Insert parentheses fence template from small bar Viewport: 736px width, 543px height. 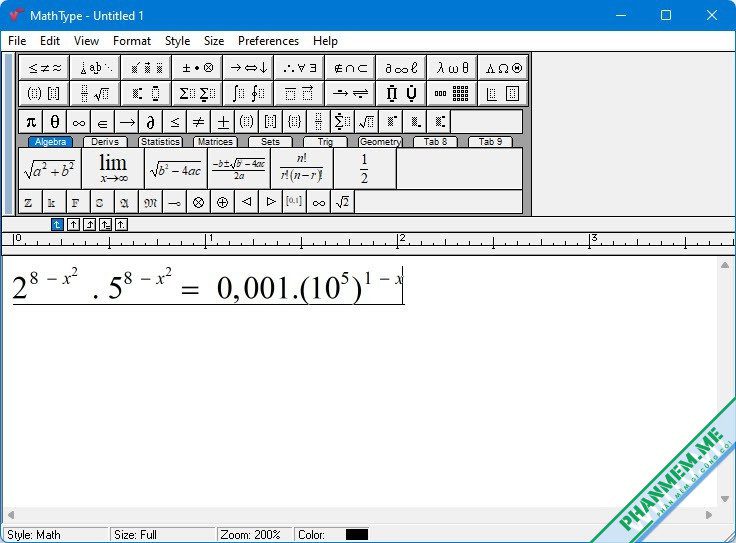click(246, 122)
